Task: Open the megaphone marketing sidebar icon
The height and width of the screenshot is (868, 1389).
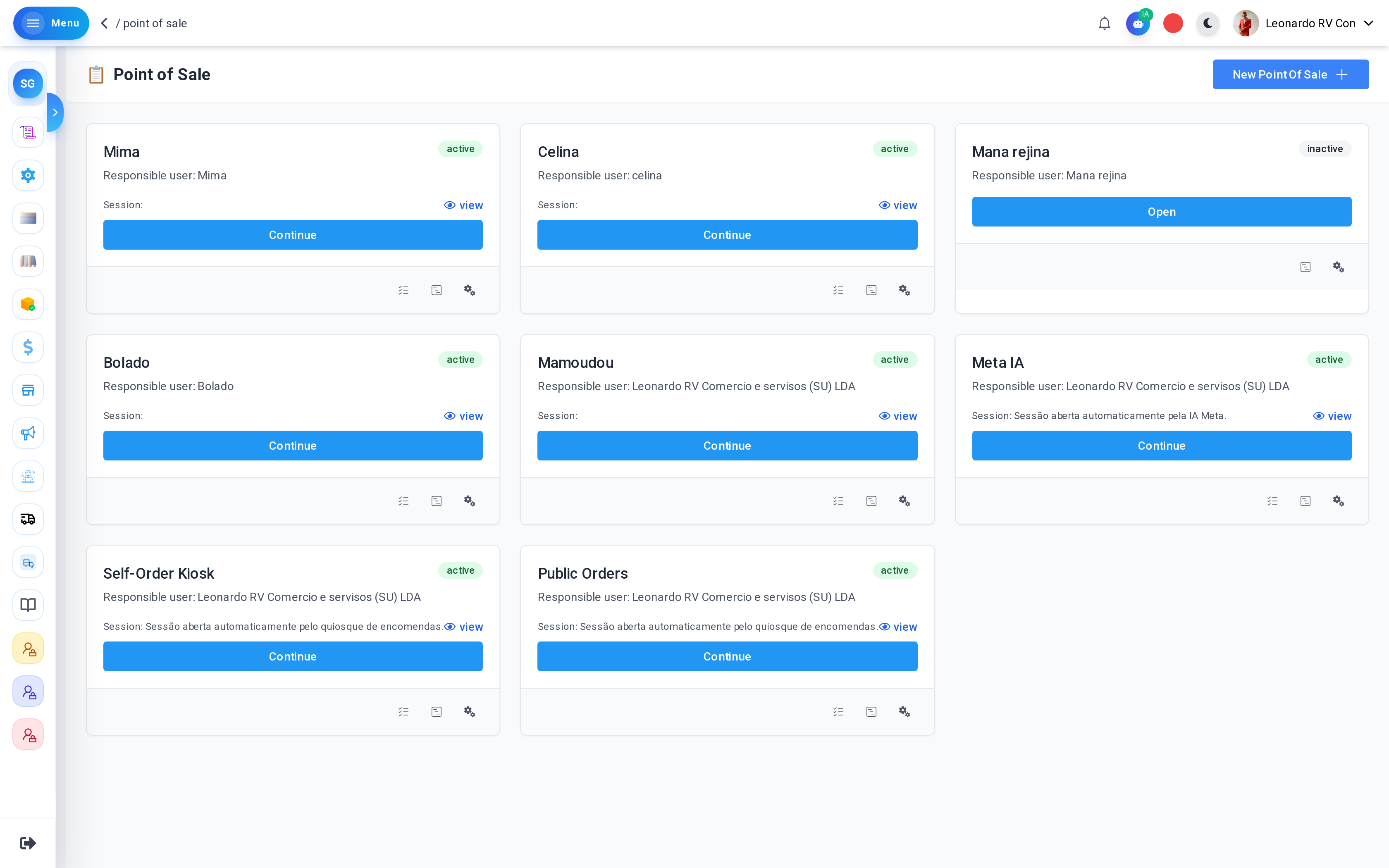Action: (x=28, y=434)
